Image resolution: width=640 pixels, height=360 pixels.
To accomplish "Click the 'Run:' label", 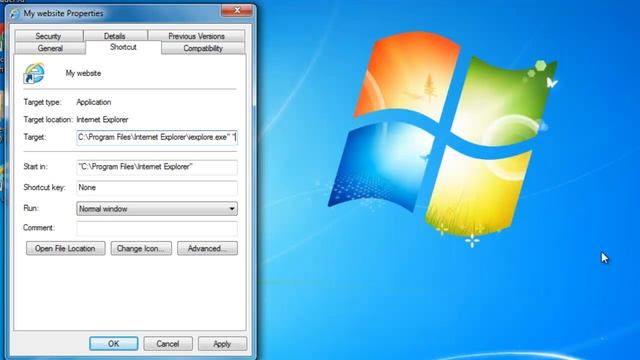I will pyautogui.click(x=31, y=208).
